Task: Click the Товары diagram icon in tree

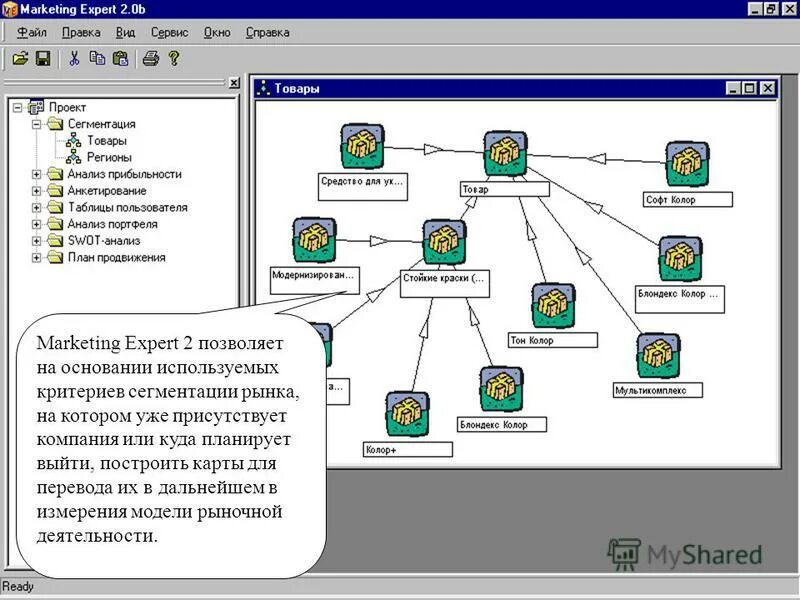Action: (x=73, y=140)
